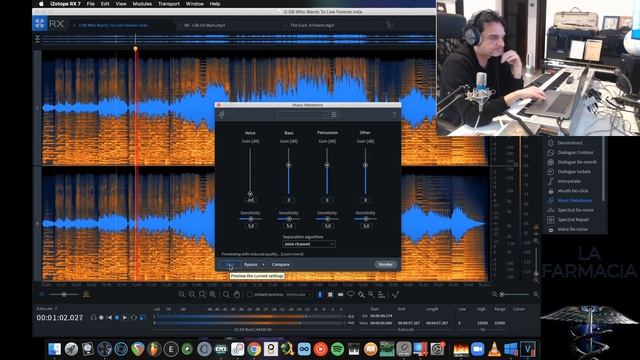Open the Help menu
Viewport: 640px width, 360px height.
[215, 4]
